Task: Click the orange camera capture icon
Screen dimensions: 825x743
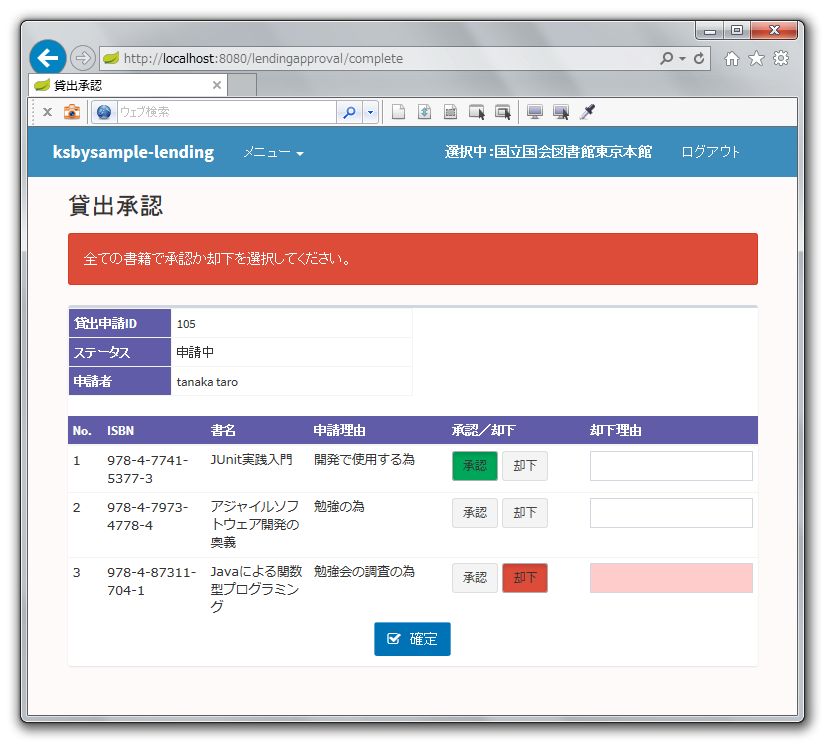Action: 72,112
